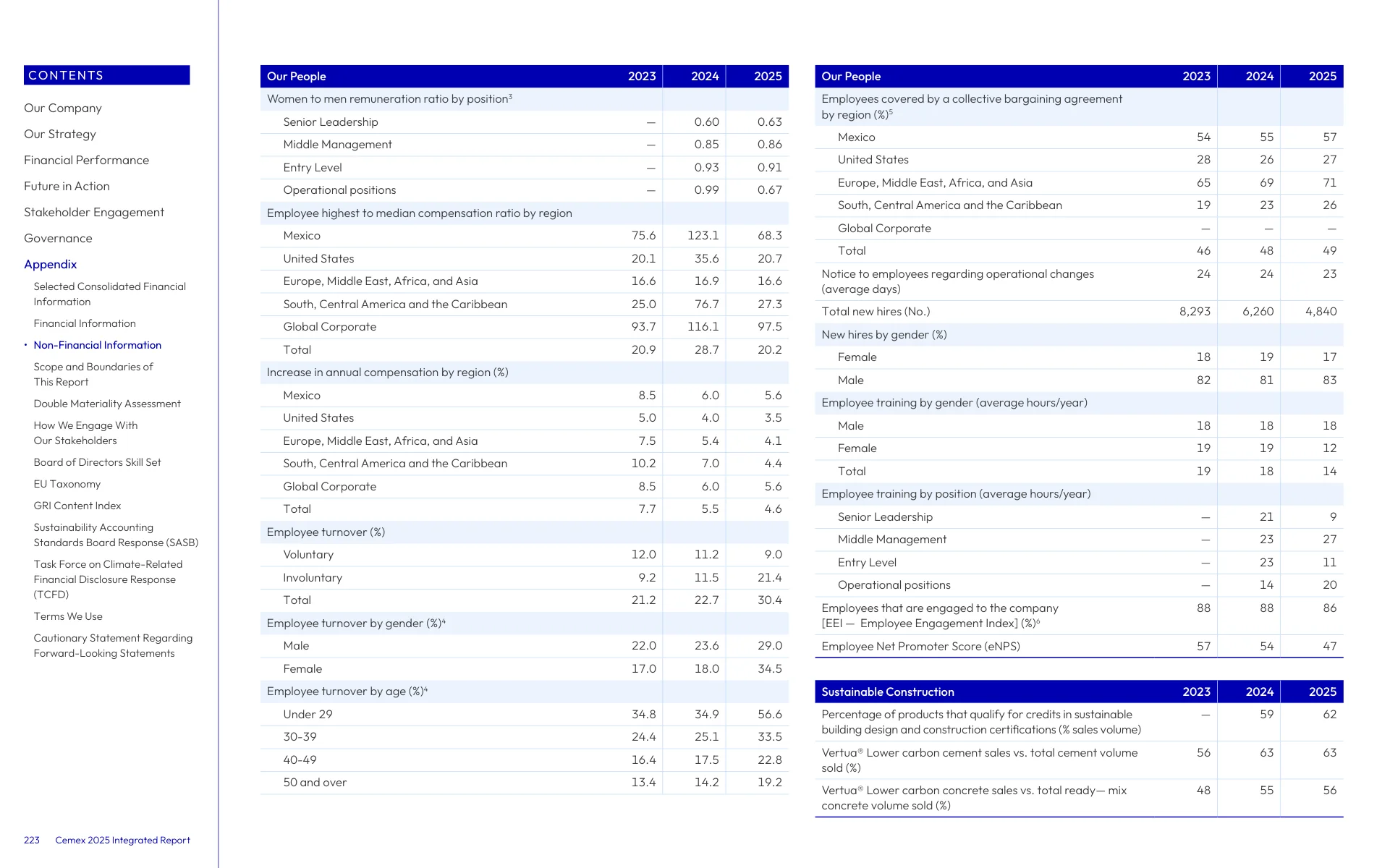Click the 'Employee Net Promoter Score (eNPS)' label
Viewport: 1390px width, 868px height.
[x=921, y=647]
